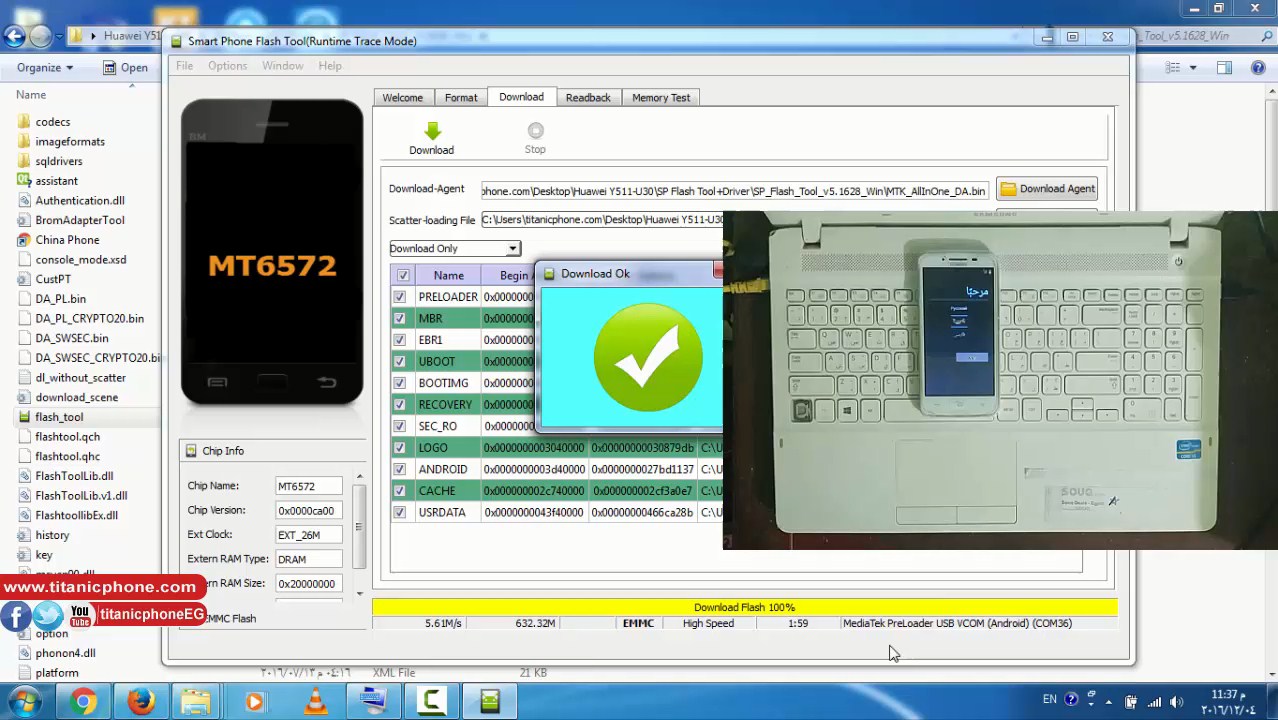1278x720 pixels.
Task: Uncheck the UBOOT partition checkbox
Action: 400,361
